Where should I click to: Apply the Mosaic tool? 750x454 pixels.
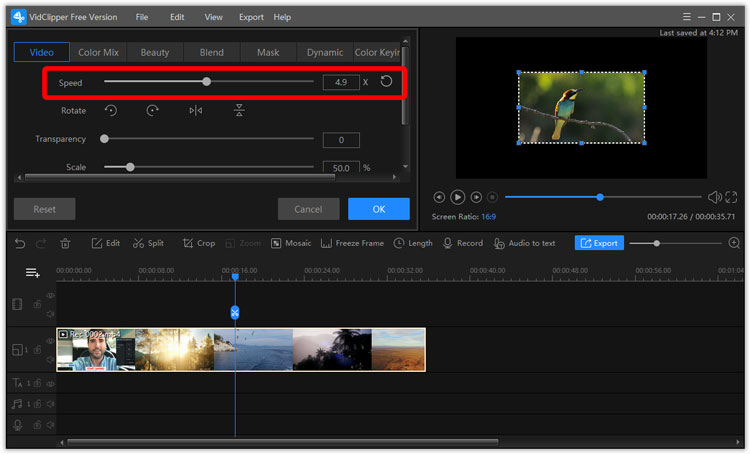(291, 243)
